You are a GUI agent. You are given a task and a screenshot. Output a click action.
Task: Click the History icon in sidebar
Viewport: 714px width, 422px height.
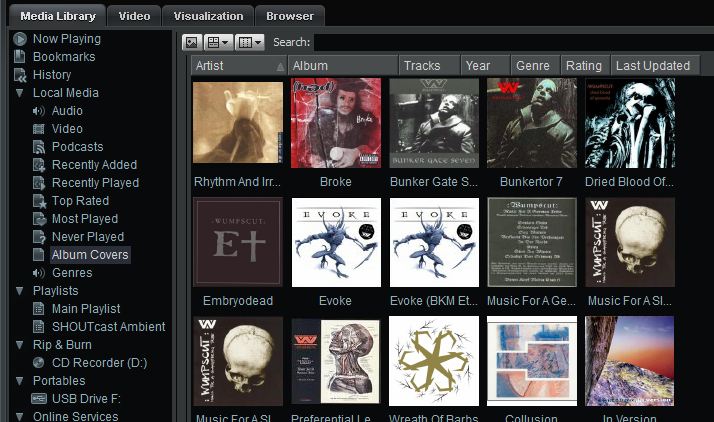pyautogui.click(x=20, y=75)
